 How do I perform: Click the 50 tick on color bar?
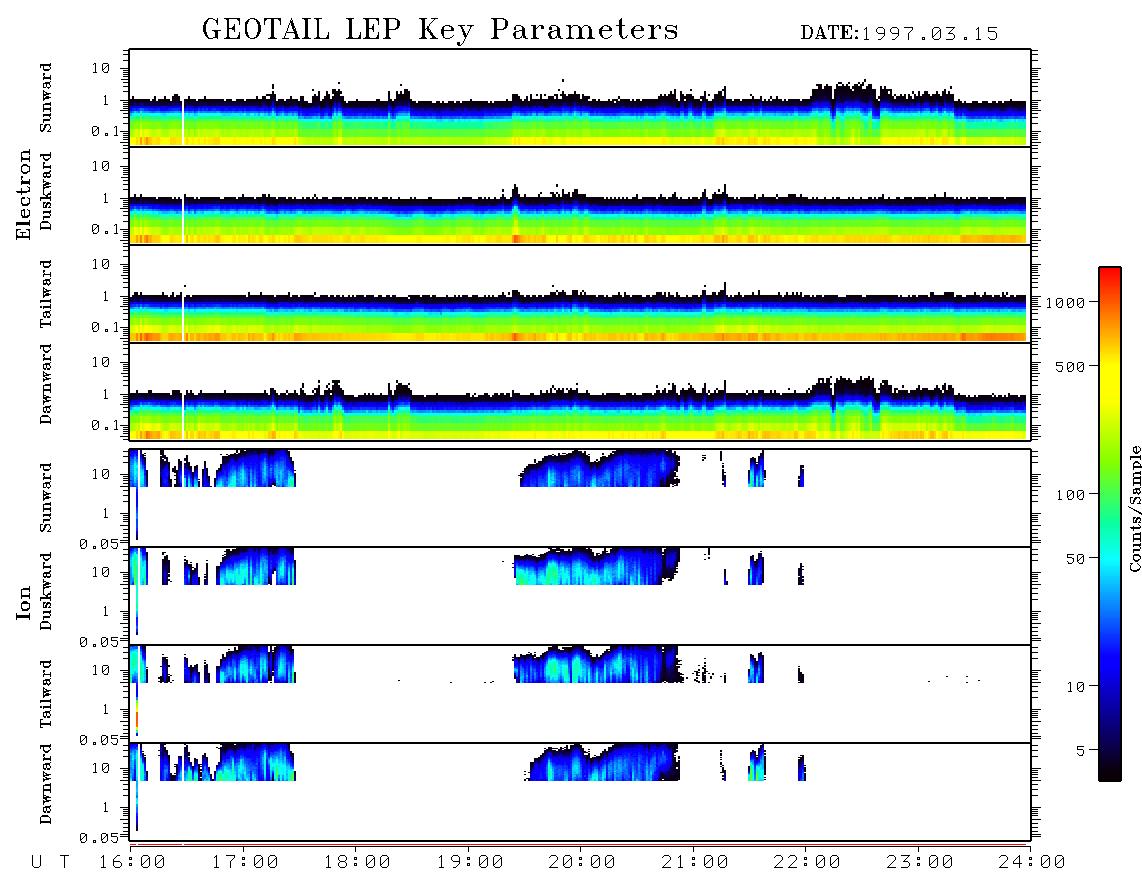[x=1075, y=559]
